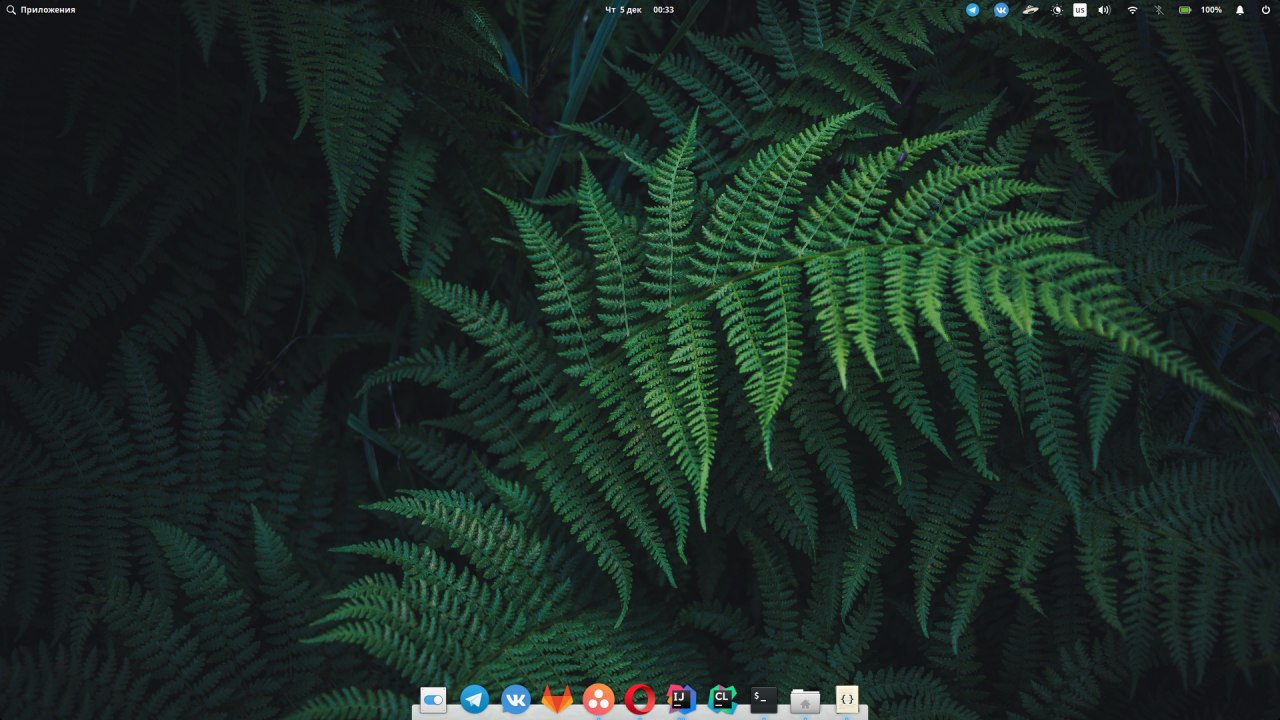This screenshot has width=1280, height=720.
Task: Open the sound volume indicator
Action: click(1104, 10)
